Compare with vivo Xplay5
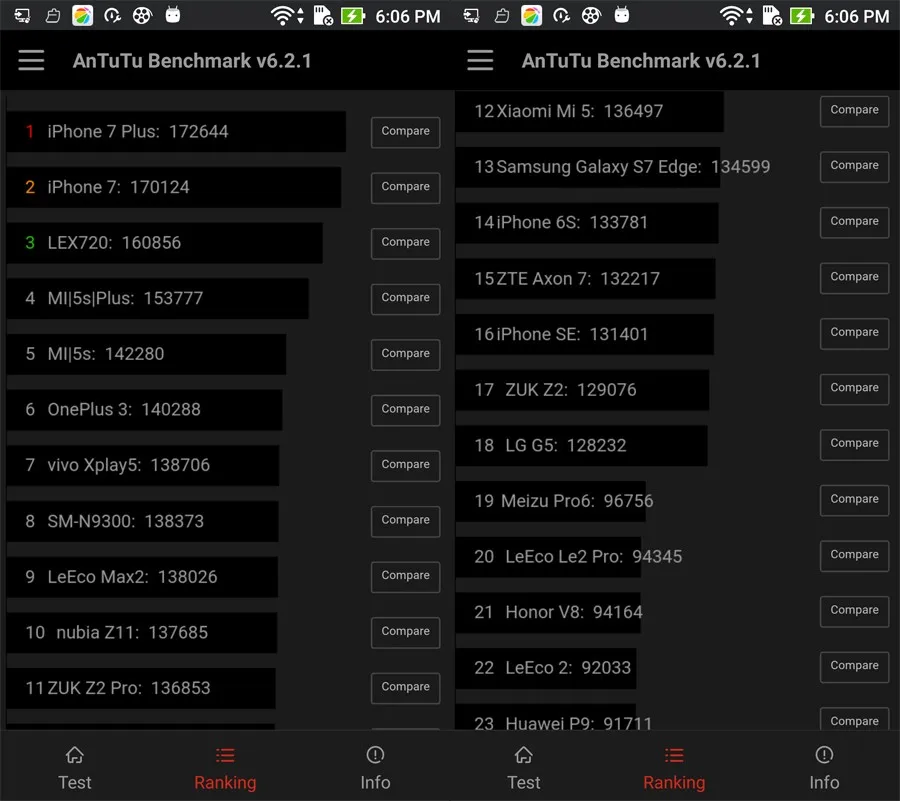The image size is (900, 801). pyautogui.click(x=405, y=466)
